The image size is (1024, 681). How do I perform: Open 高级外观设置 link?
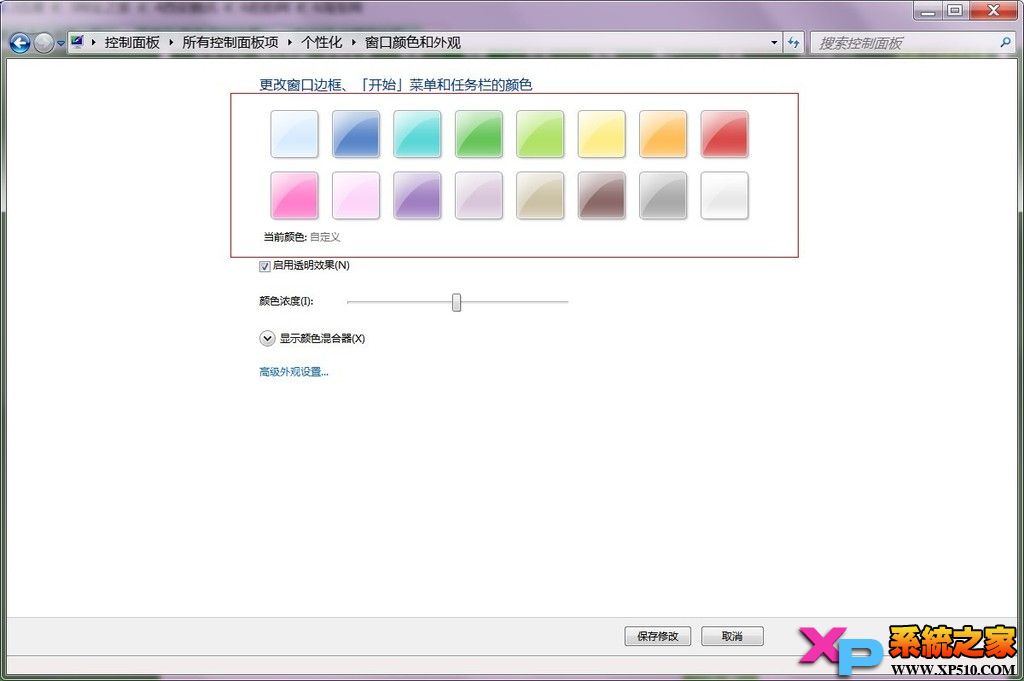[x=292, y=371]
